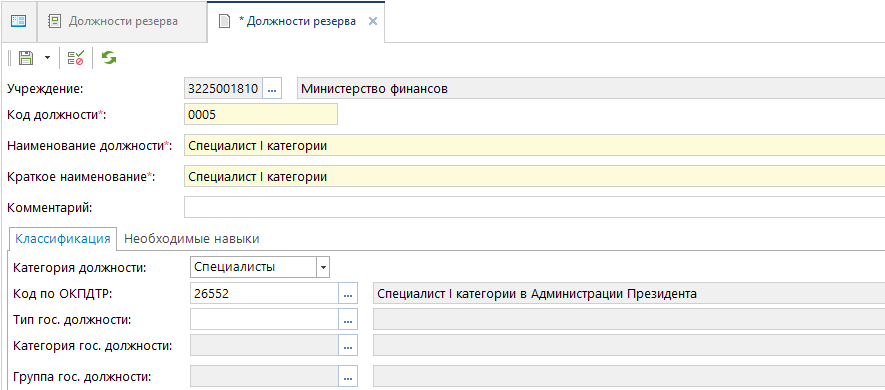
Task: Open the Учреждение lookup ellipsis button
Action: point(272,89)
